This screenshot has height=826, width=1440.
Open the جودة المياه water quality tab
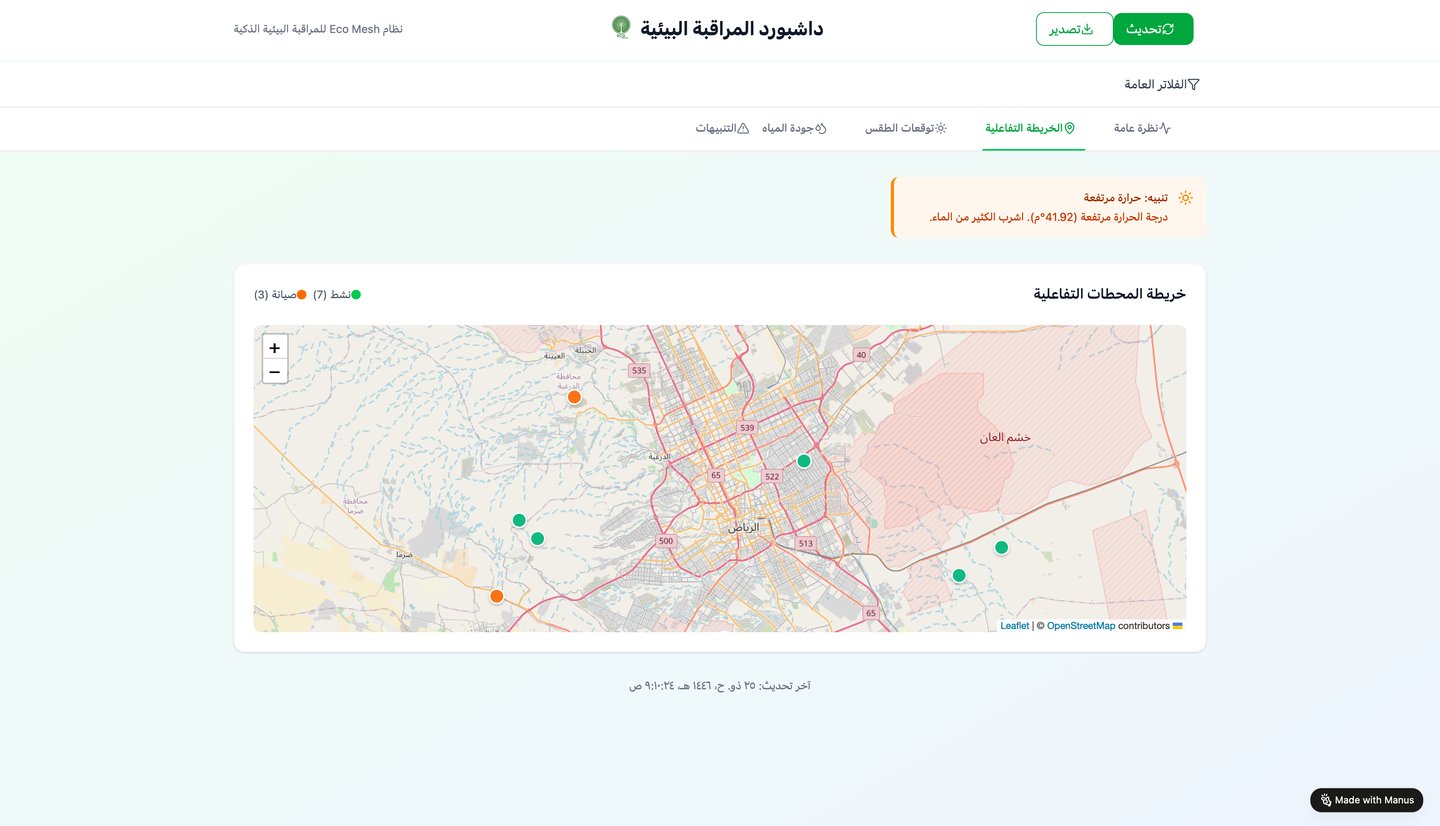[x=794, y=128]
